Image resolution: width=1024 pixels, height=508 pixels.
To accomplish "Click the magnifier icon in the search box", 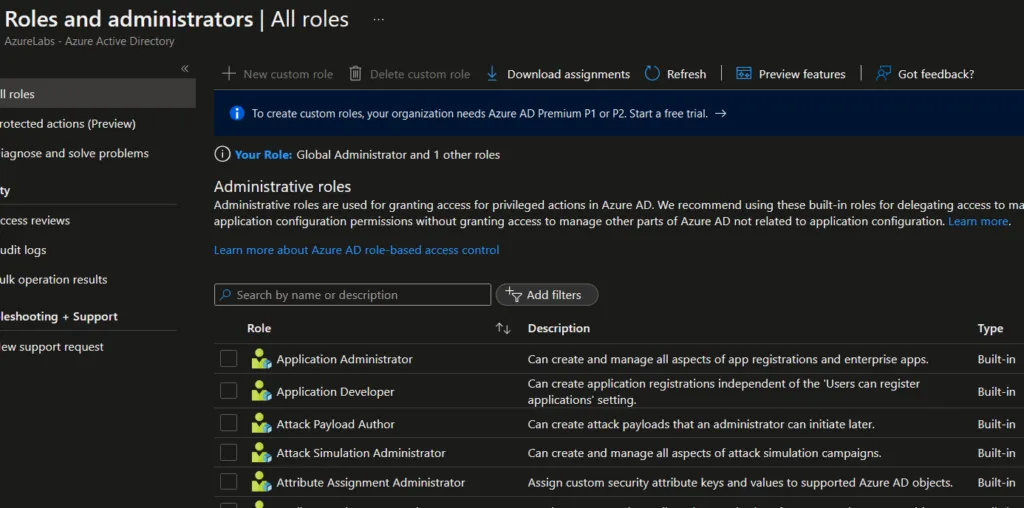I will tap(225, 294).
